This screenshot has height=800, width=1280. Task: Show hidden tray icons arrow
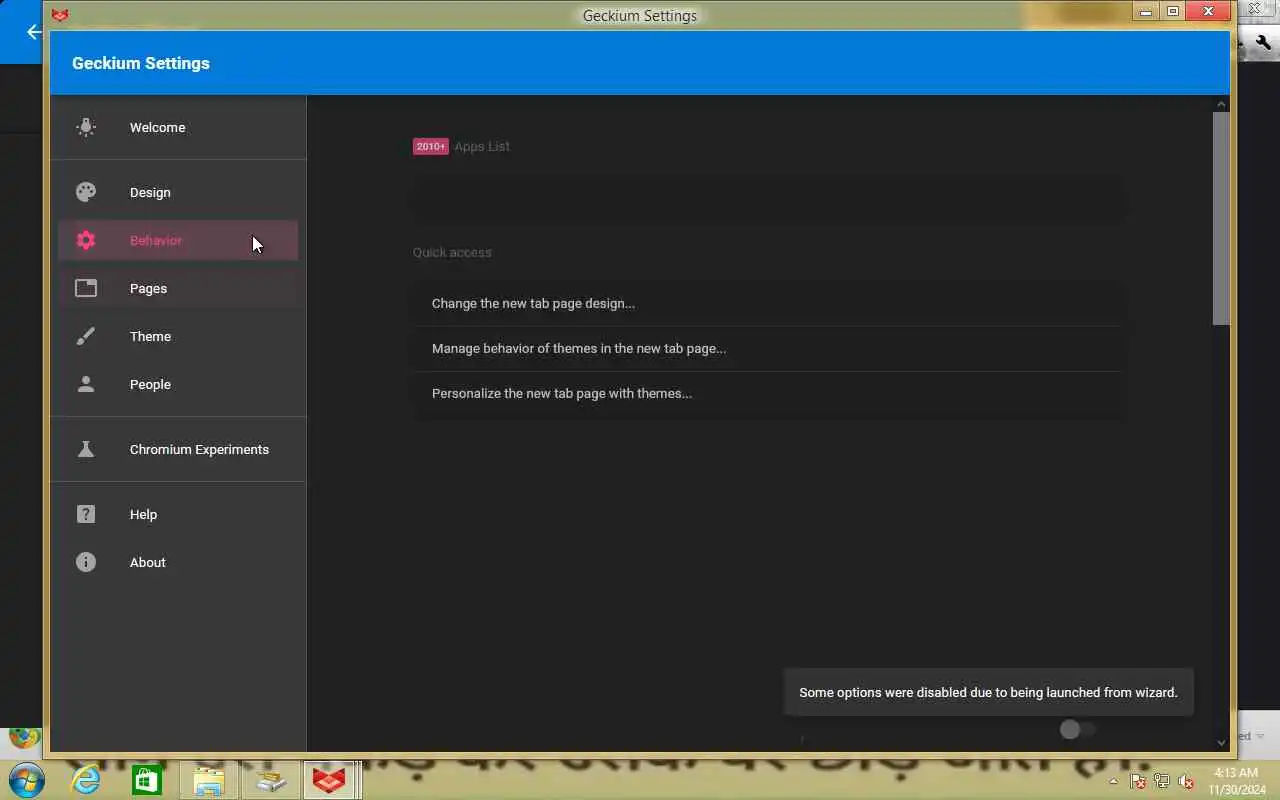(1114, 781)
